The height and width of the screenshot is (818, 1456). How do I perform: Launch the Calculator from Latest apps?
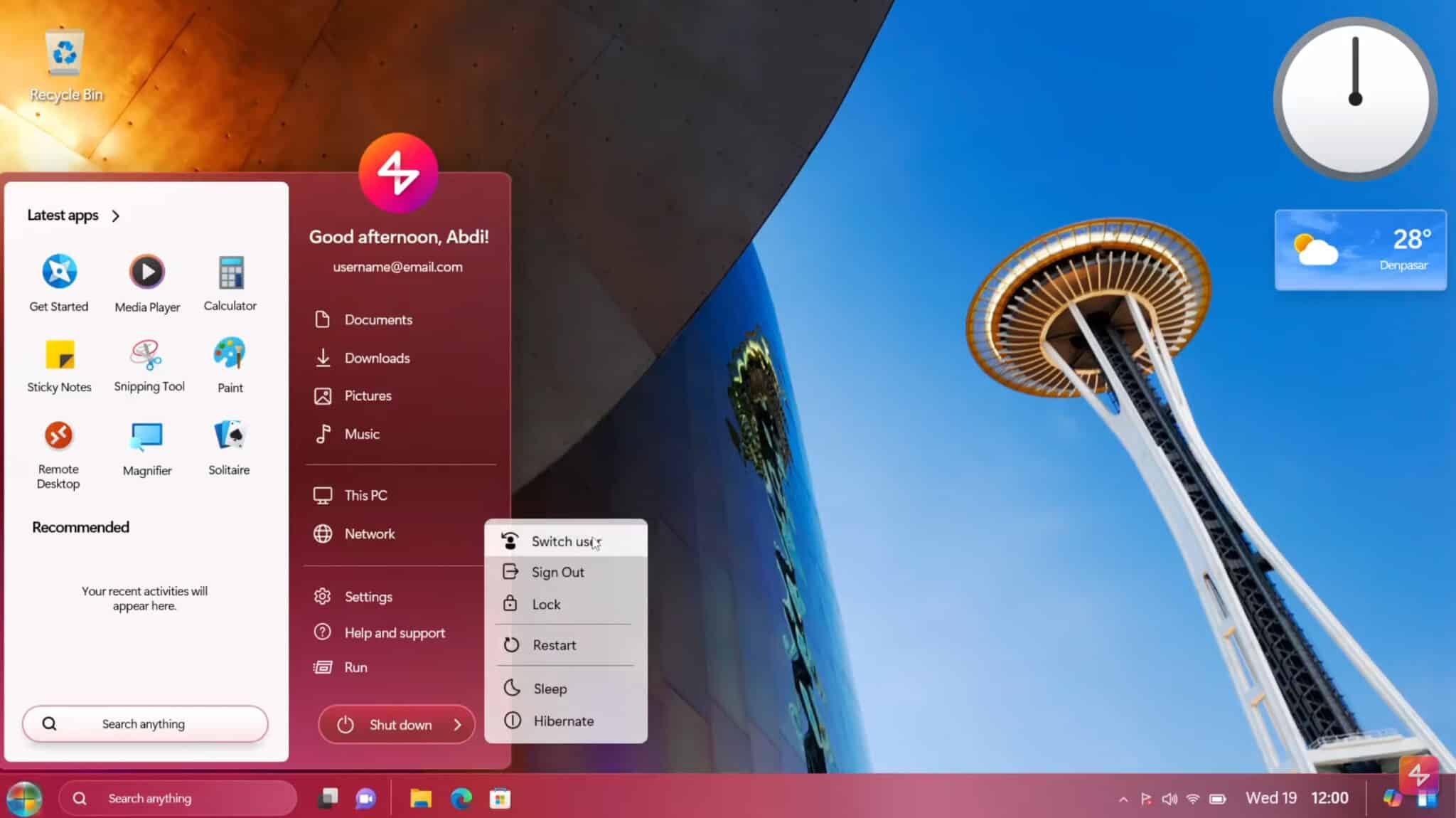(x=230, y=271)
